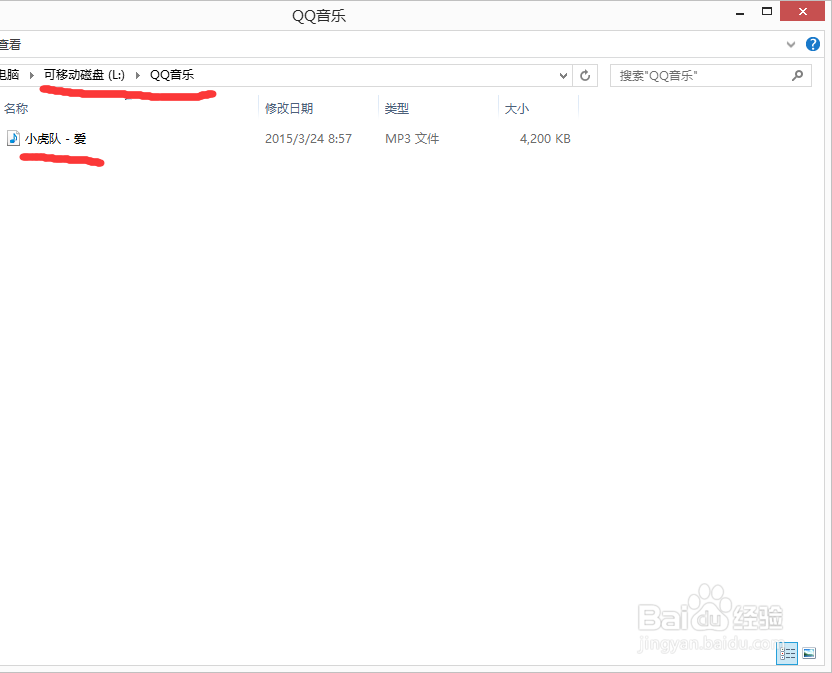Expand the arrow after 可移动磁盘 (L:)
The width and height of the screenshot is (832, 673).
[138, 75]
